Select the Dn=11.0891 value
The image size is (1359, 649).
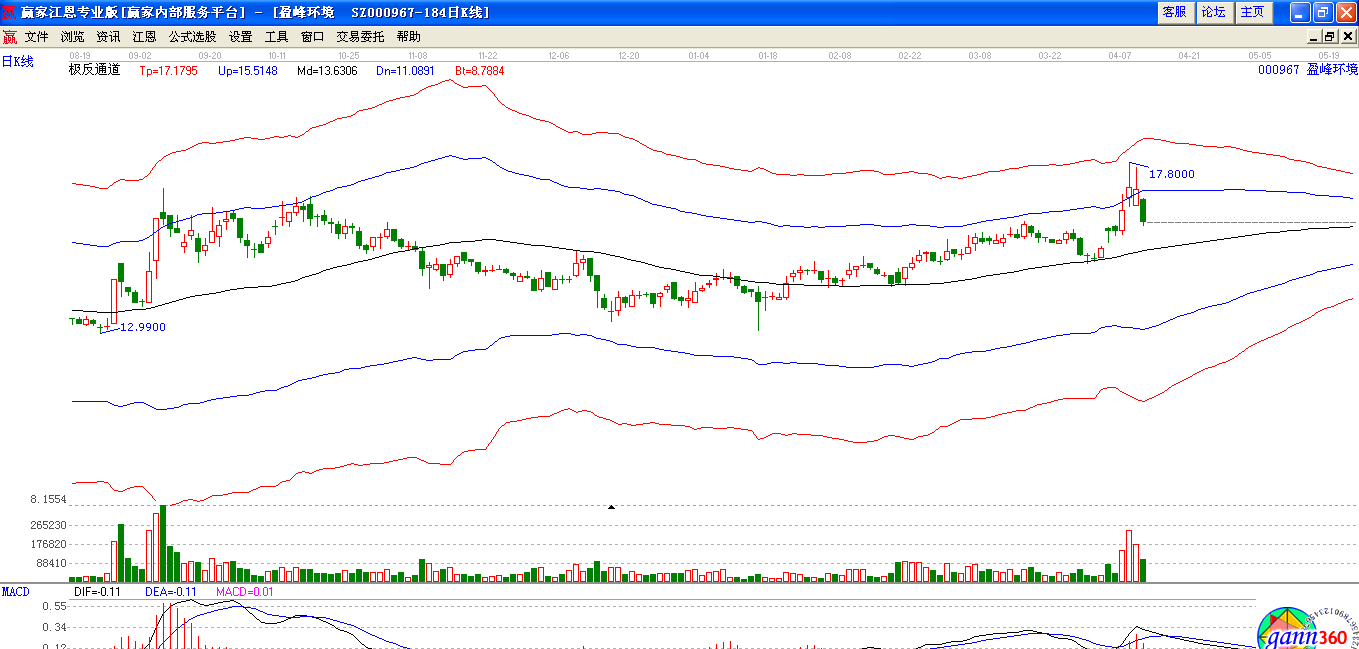pyautogui.click(x=406, y=71)
